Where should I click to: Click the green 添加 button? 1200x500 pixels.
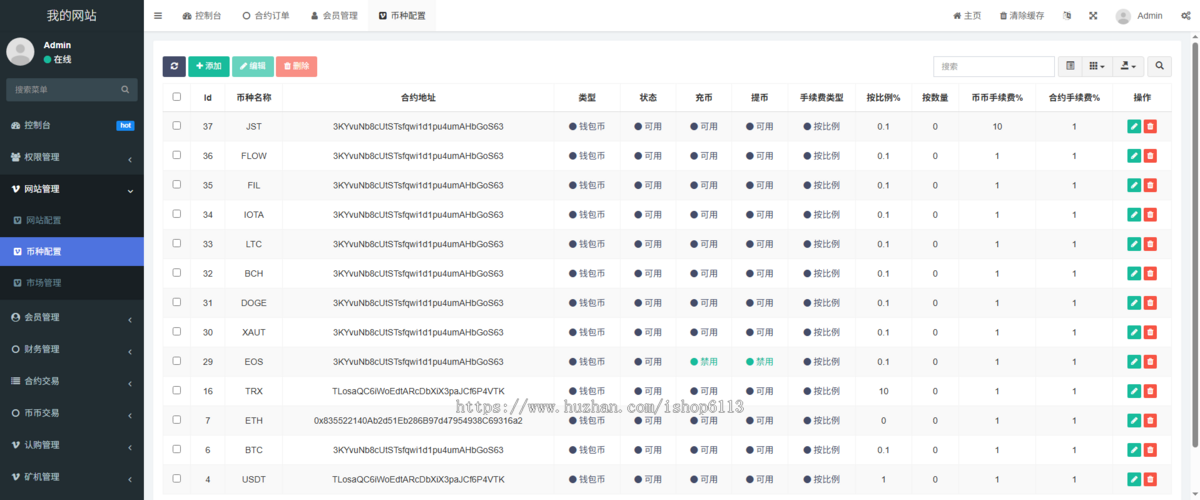point(208,66)
